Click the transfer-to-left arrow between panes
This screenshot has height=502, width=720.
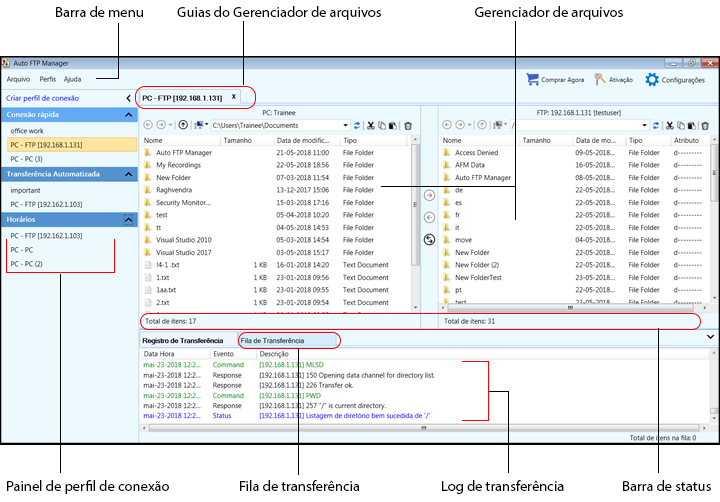tap(429, 217)
